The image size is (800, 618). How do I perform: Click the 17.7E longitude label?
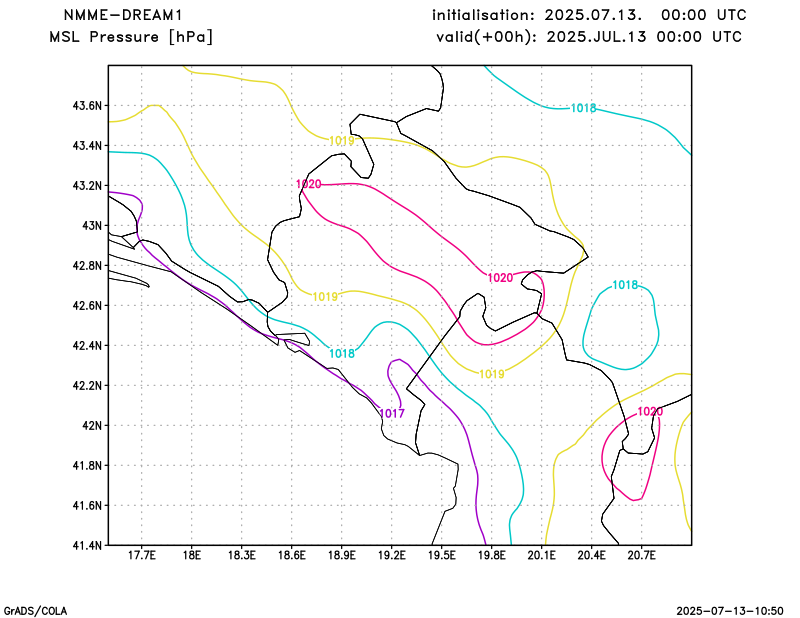[141, 555]
